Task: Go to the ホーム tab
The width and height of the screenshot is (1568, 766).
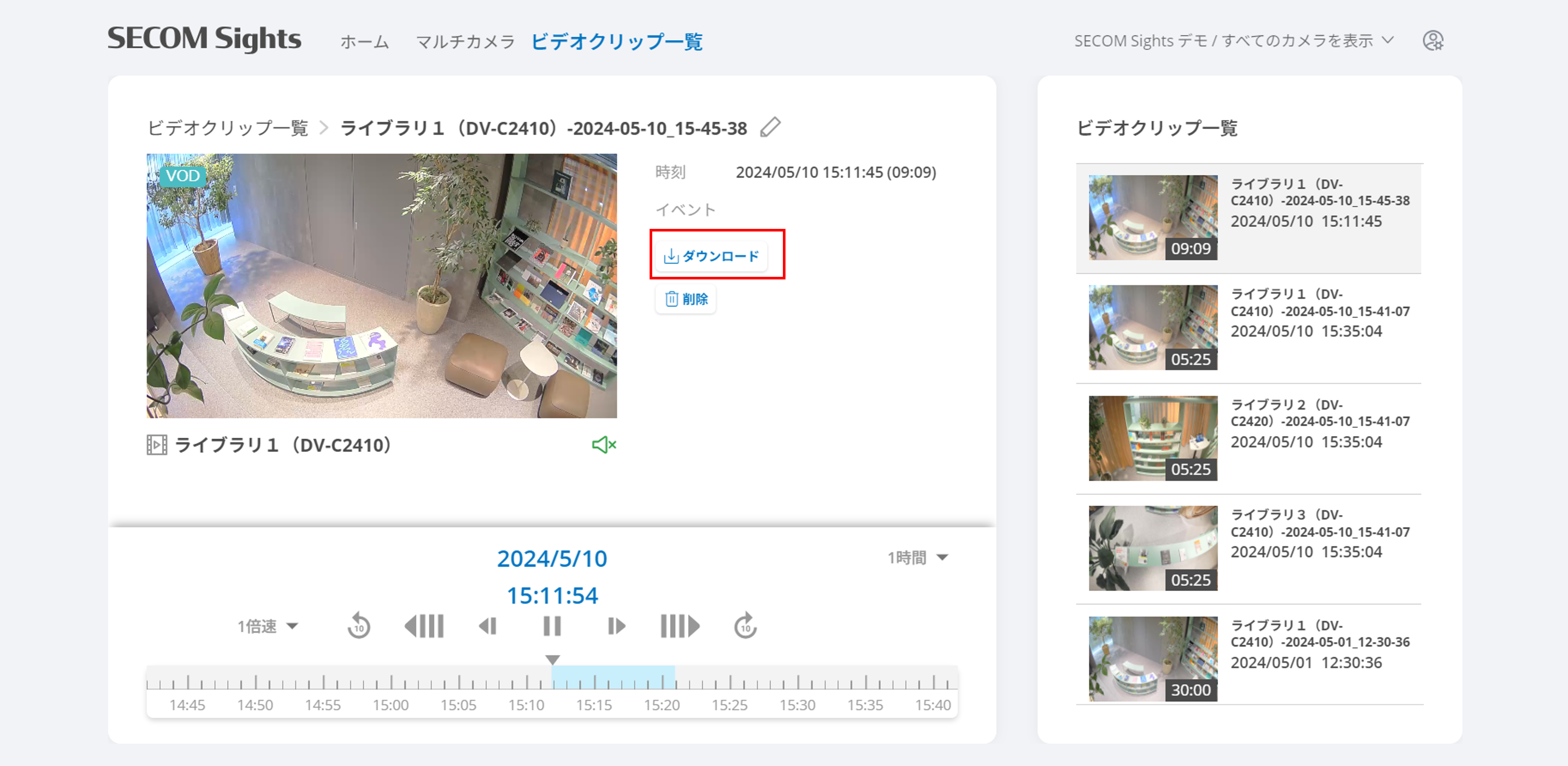Action: coord(365,42)
